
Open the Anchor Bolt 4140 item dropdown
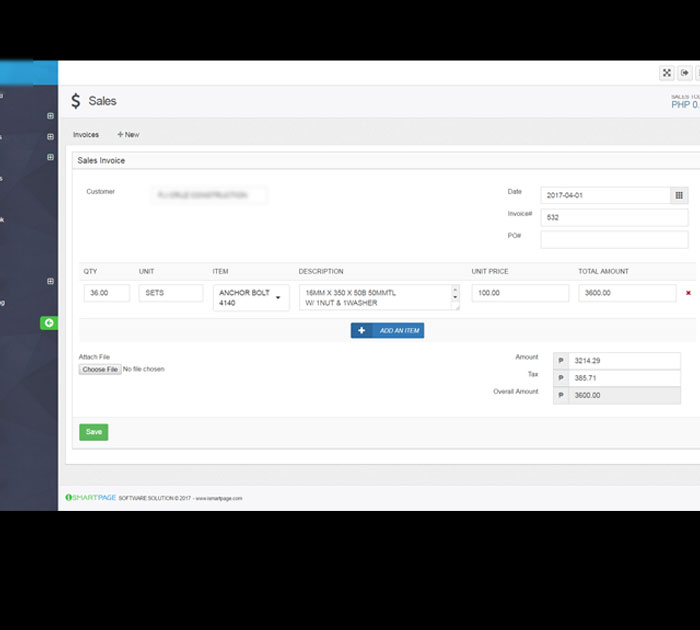pyautogui.click(x=251, y=297)
